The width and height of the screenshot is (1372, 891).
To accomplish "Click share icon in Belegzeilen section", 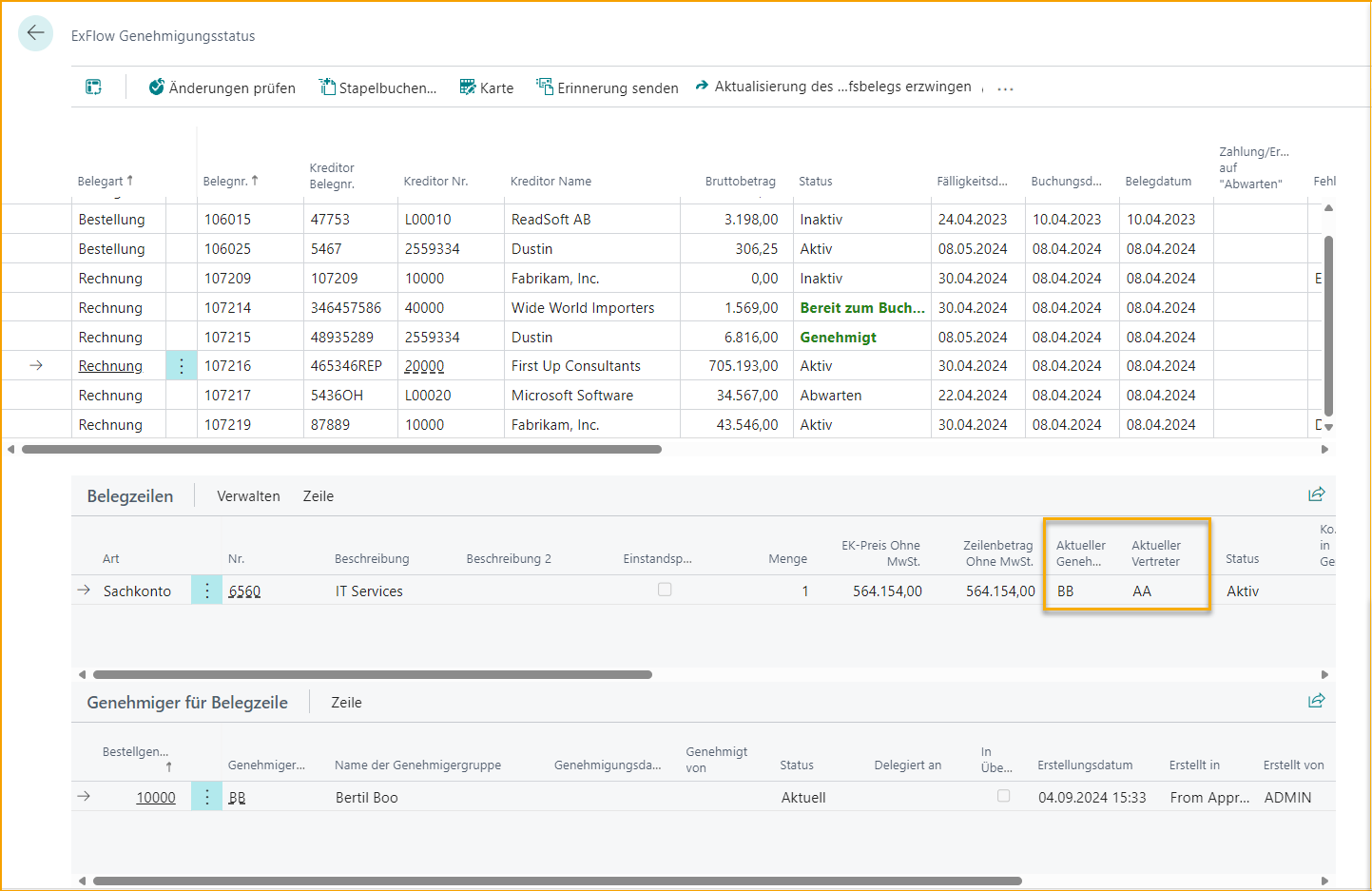I will [x=1316, y=494].
